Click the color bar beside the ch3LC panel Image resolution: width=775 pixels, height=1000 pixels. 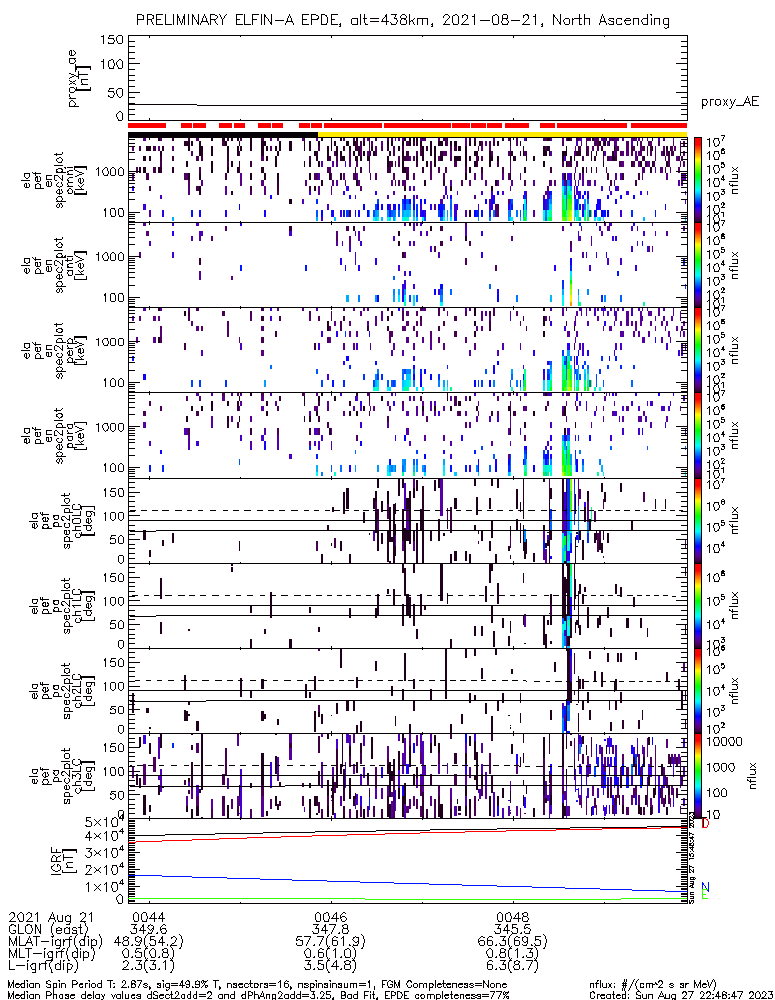pos(698,776)
